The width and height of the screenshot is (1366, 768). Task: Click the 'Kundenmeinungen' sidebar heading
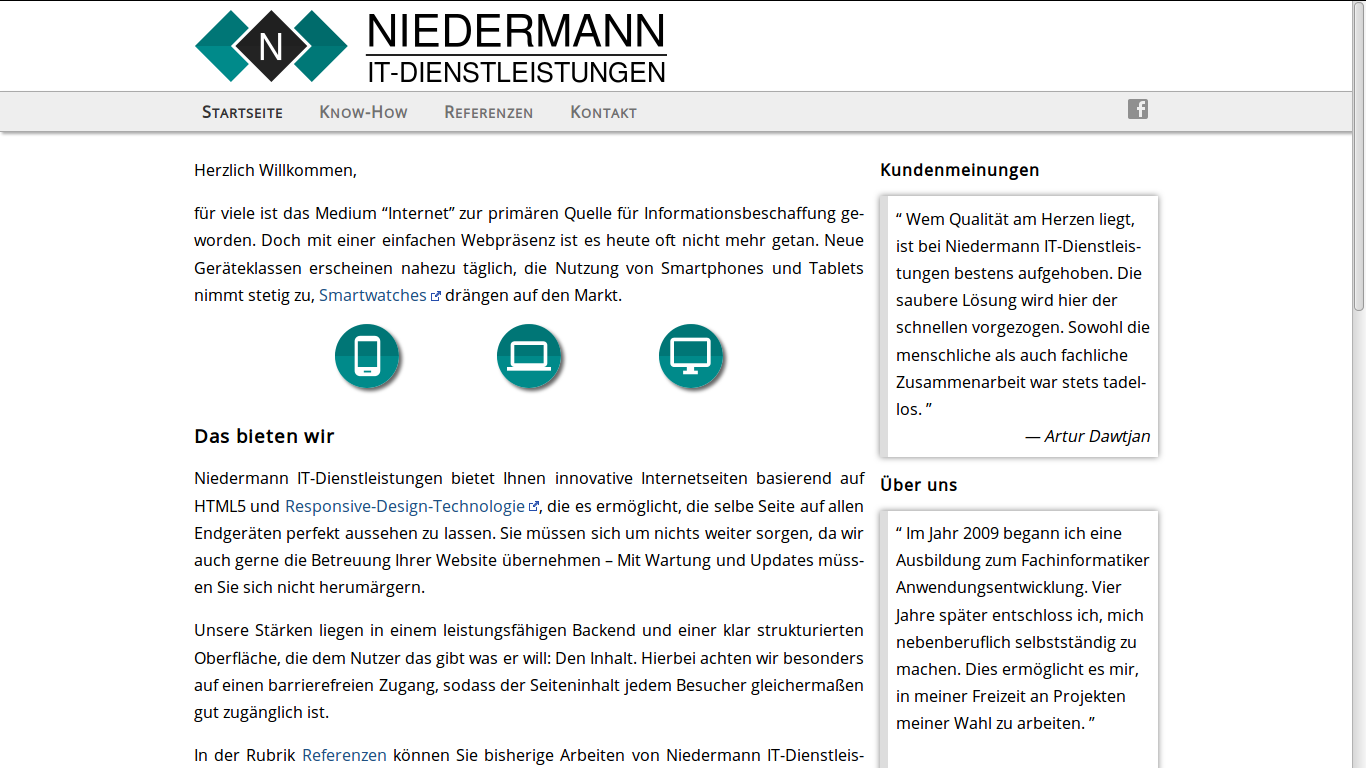[x=959, y=170]
